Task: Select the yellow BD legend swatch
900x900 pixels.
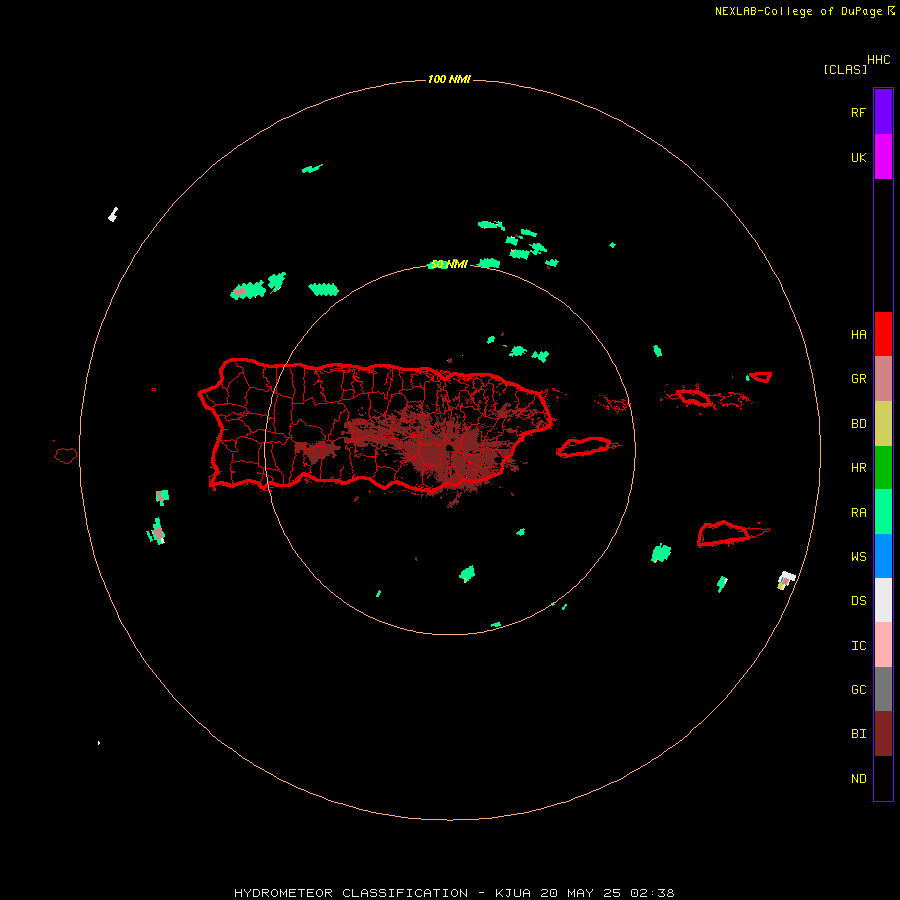Action: point(883,424)
